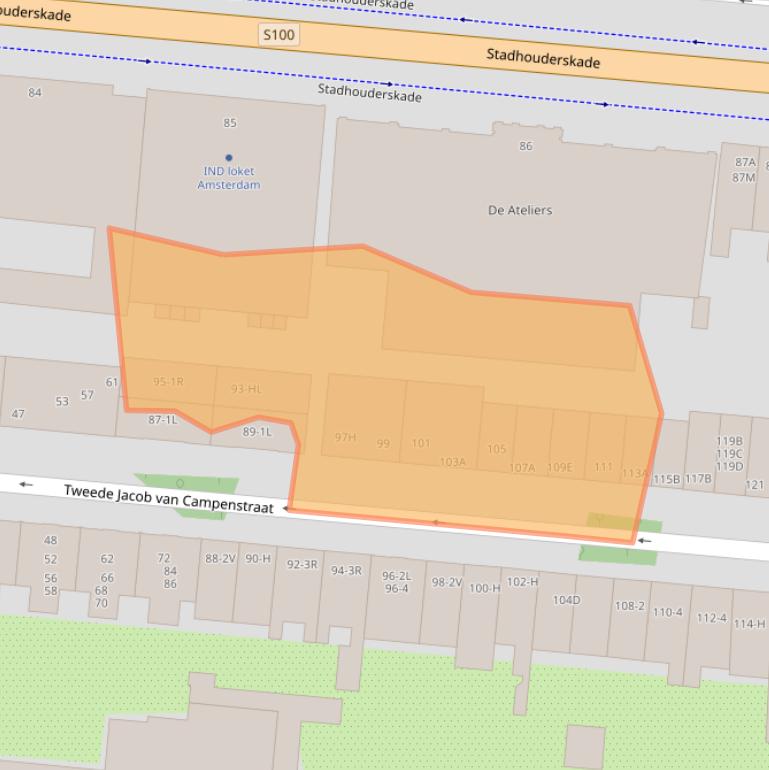
Task: Select house number 109E
Action: [x=560, y=467]
